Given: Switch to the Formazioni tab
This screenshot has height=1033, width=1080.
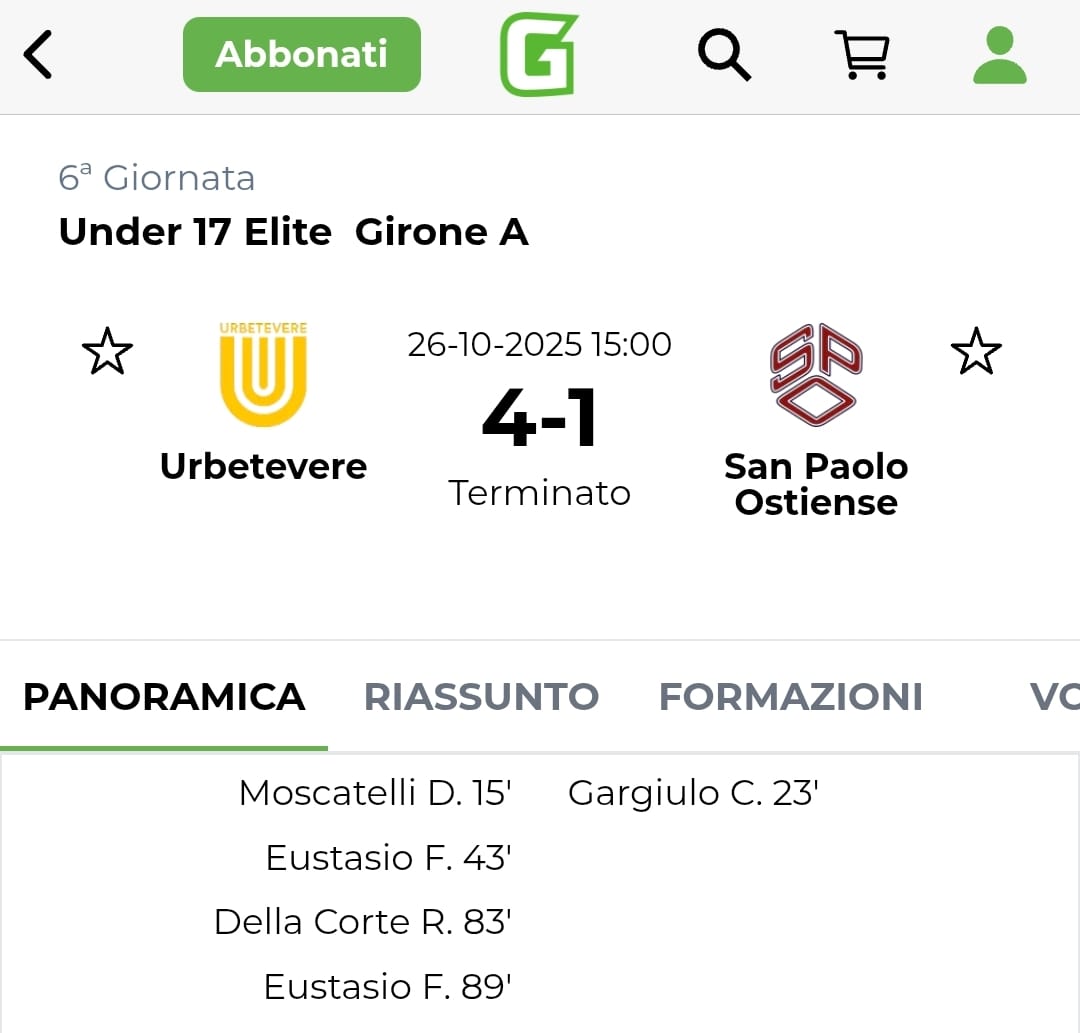Looking at the screenshot, I should click(x=790, y=697).
